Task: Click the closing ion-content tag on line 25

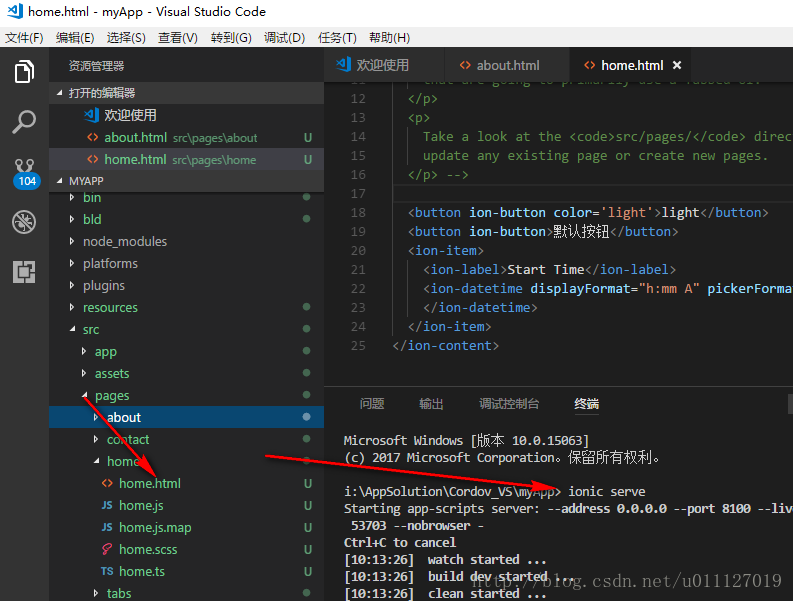Action: [446, 346]
